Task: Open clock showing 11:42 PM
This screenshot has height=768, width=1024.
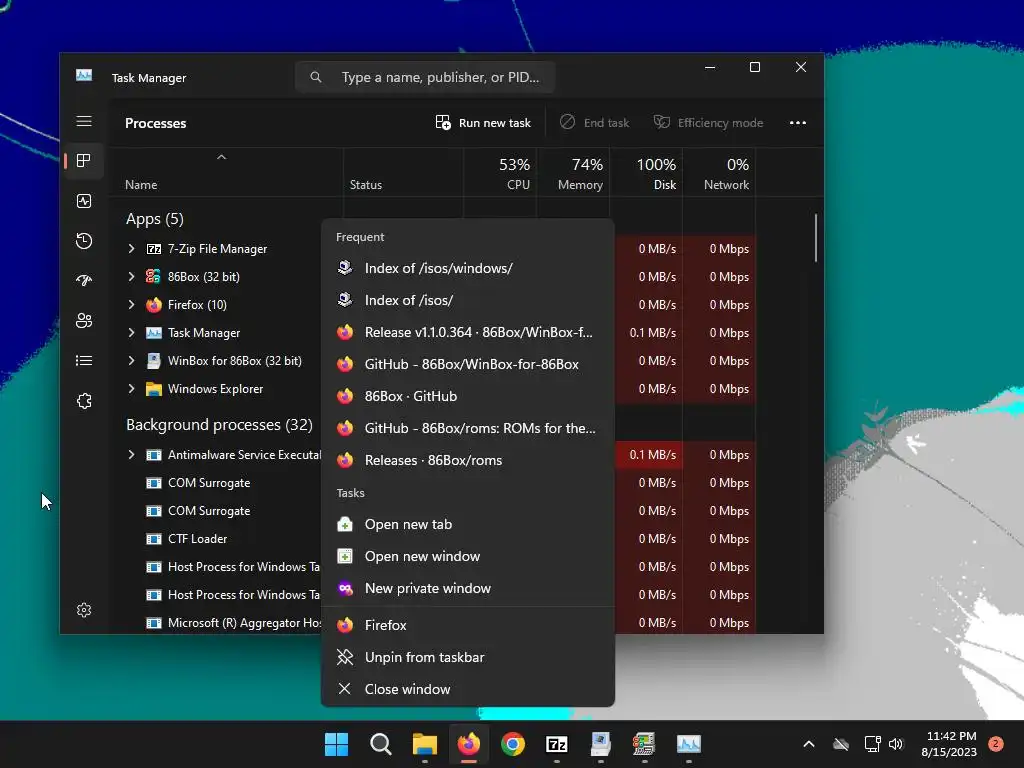Action: (x=949, y=744)
